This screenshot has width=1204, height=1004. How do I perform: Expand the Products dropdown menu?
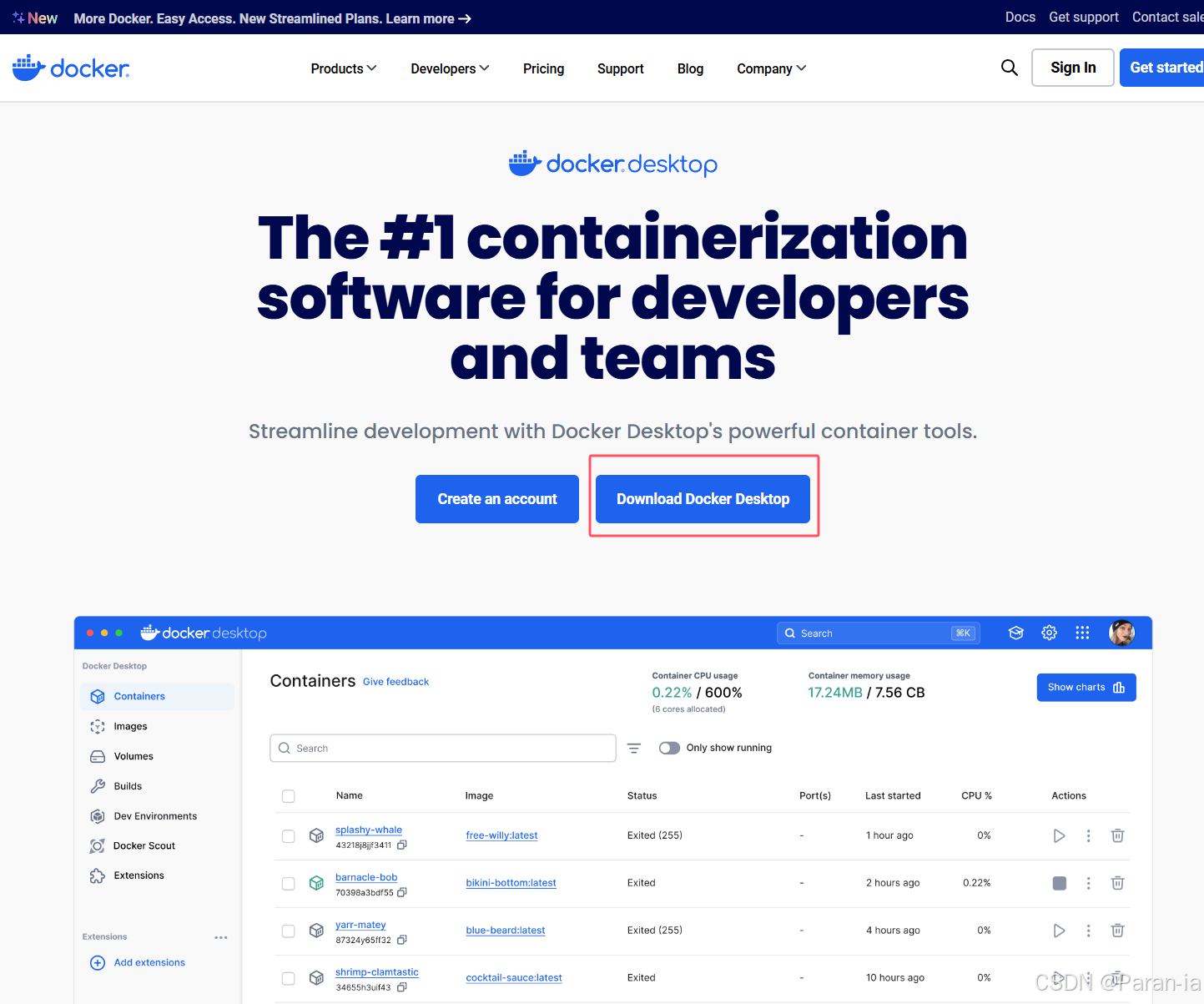point(344,68)
